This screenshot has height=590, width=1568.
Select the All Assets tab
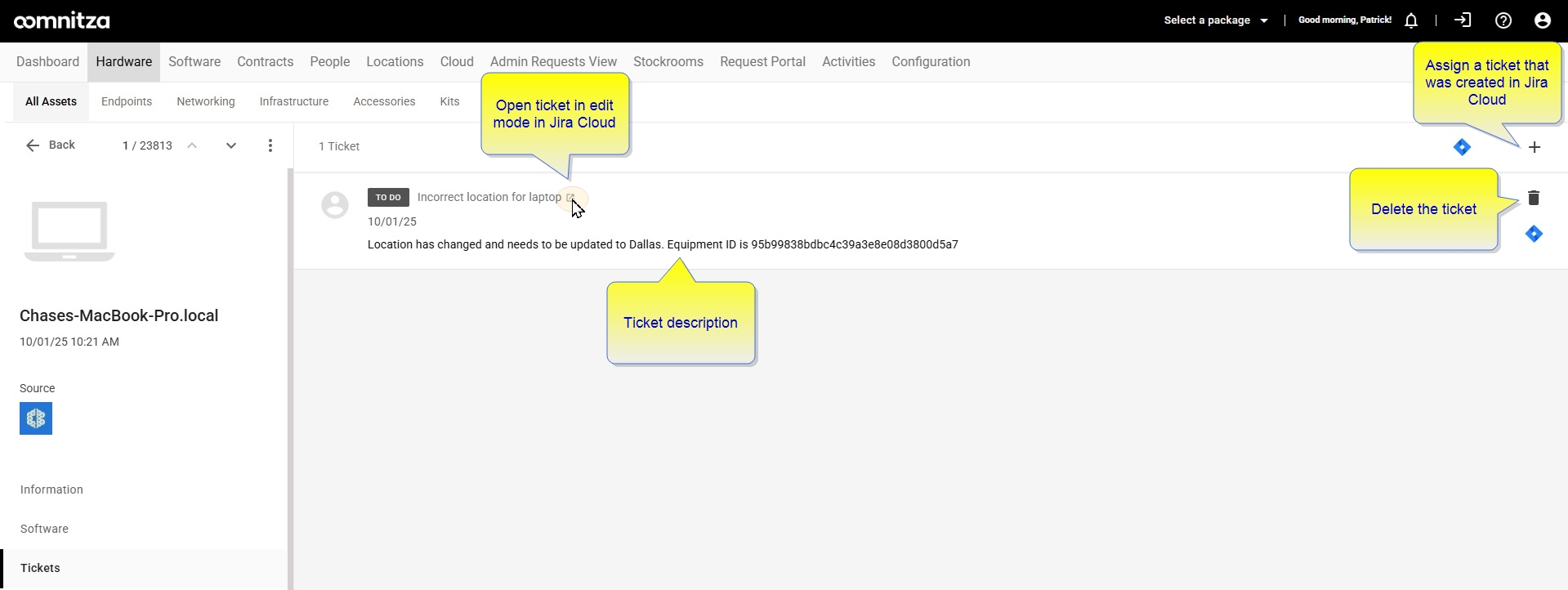point(51,102)
